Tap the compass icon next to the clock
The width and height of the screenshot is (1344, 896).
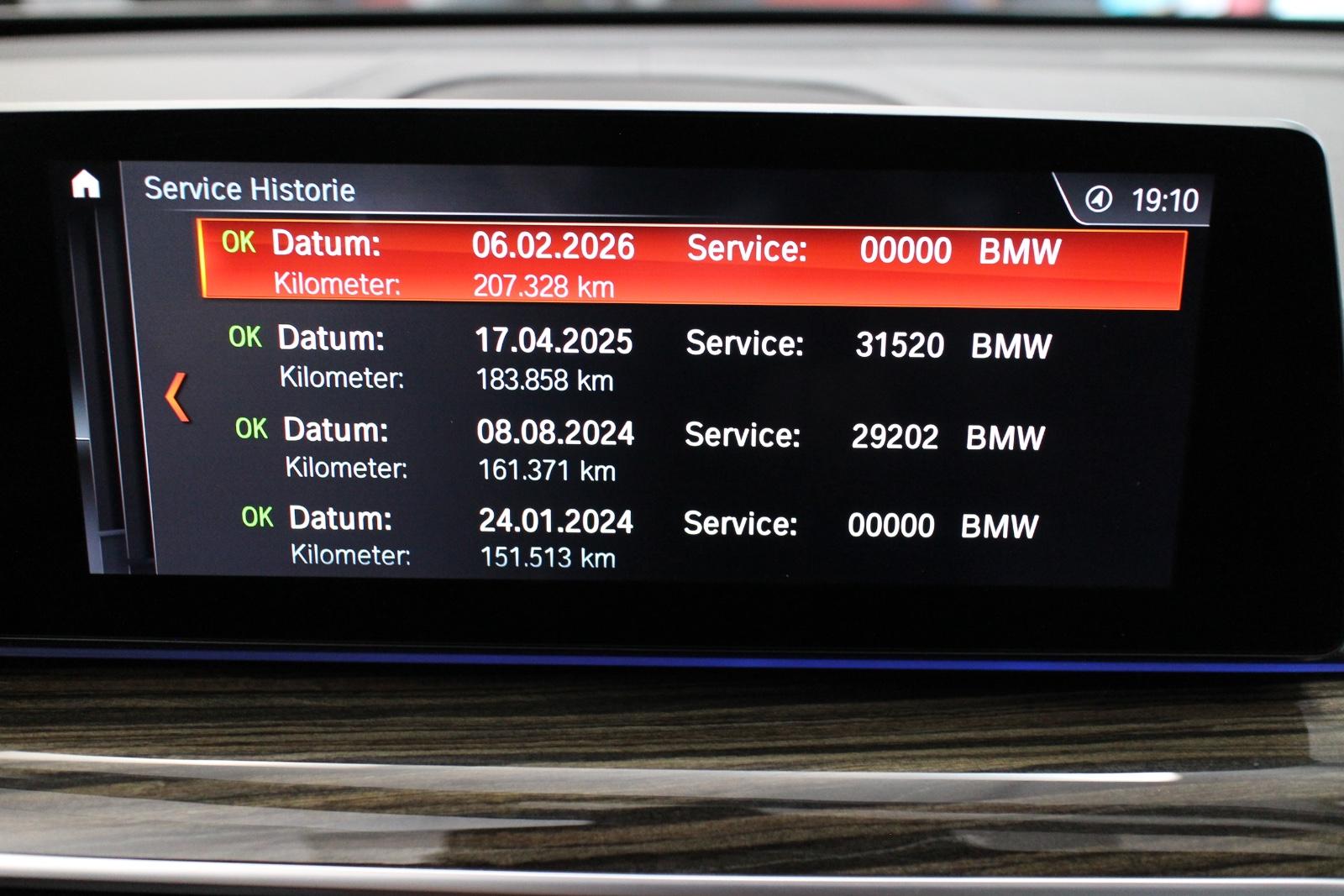[1099, 200]
